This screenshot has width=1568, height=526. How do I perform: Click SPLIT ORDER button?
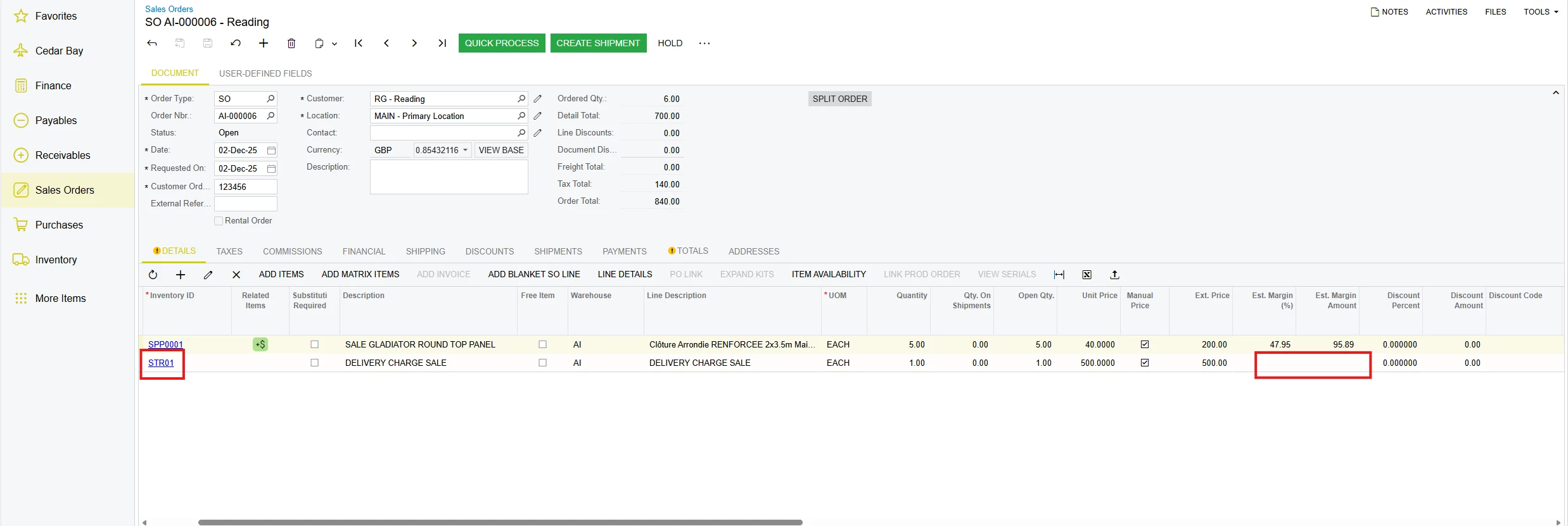coord(840,99)
